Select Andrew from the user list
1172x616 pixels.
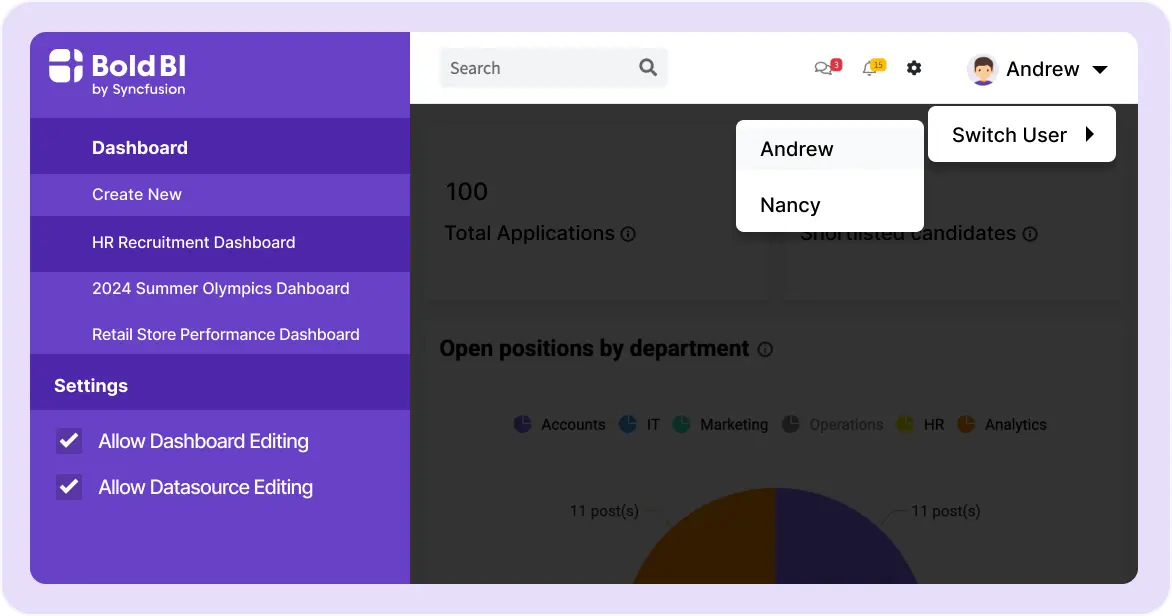(797, 149)
